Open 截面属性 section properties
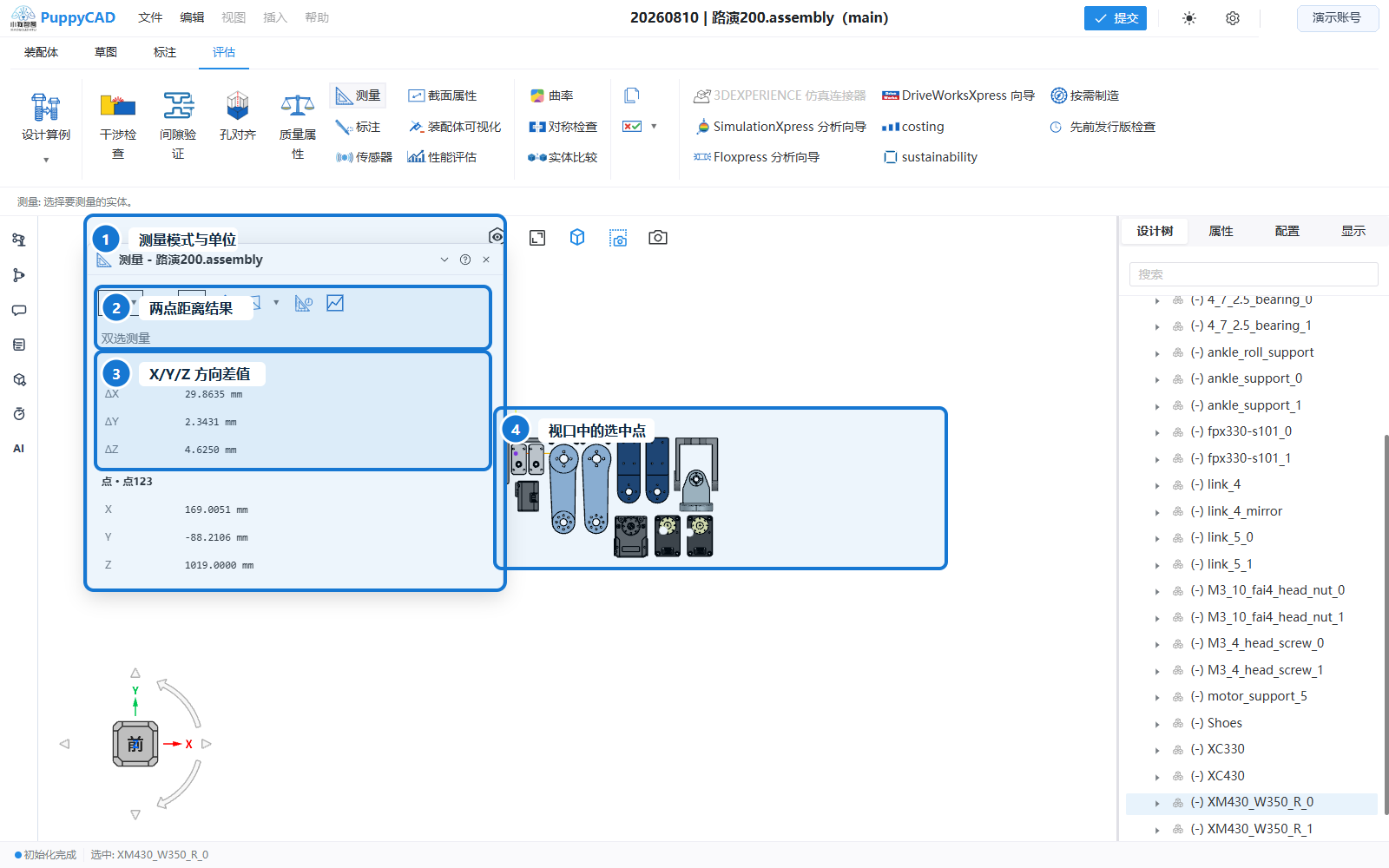Viewport: 1389px width, 868px height. [443, 95]
